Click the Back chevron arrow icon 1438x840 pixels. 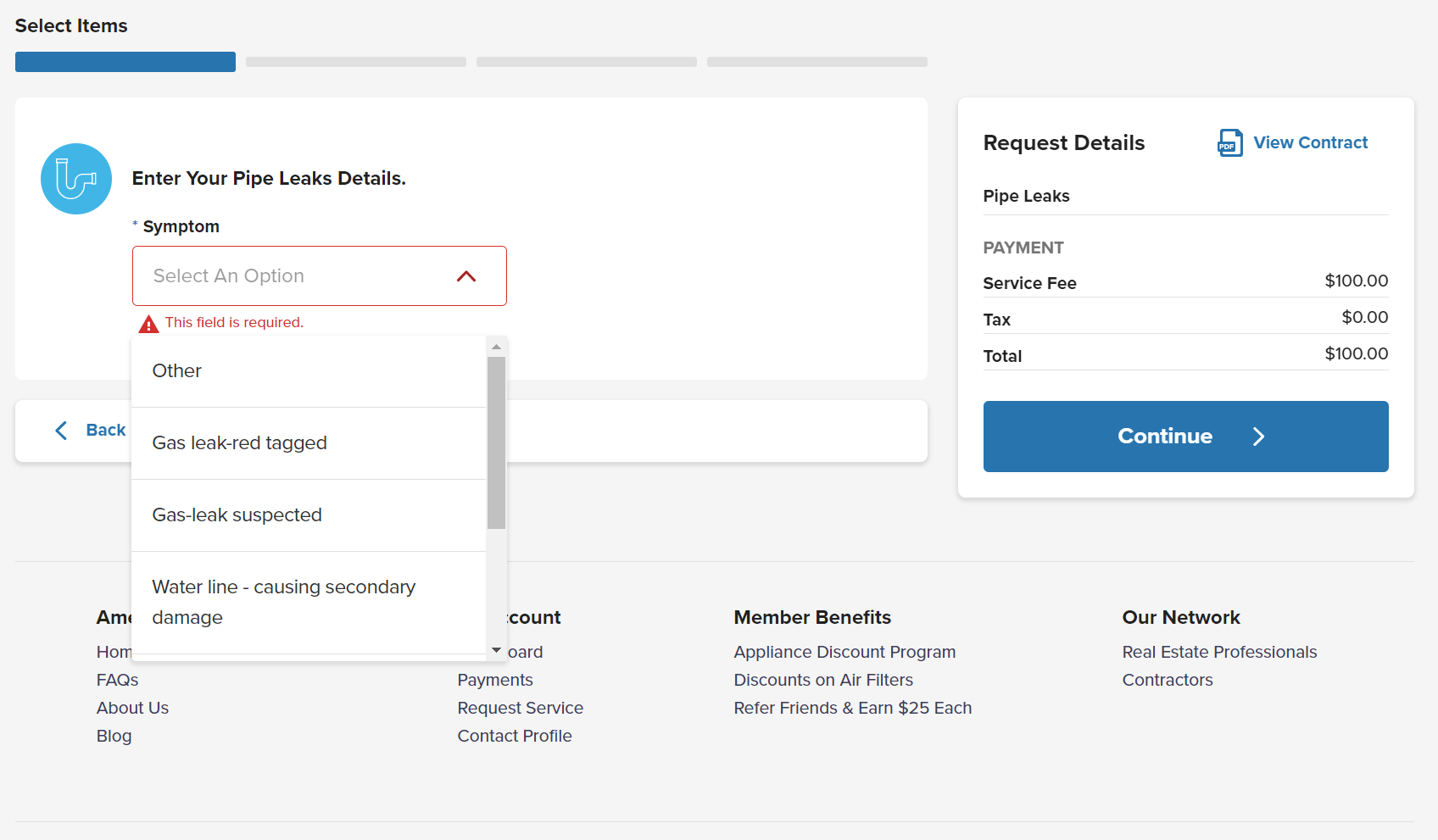tap(61, 431)
